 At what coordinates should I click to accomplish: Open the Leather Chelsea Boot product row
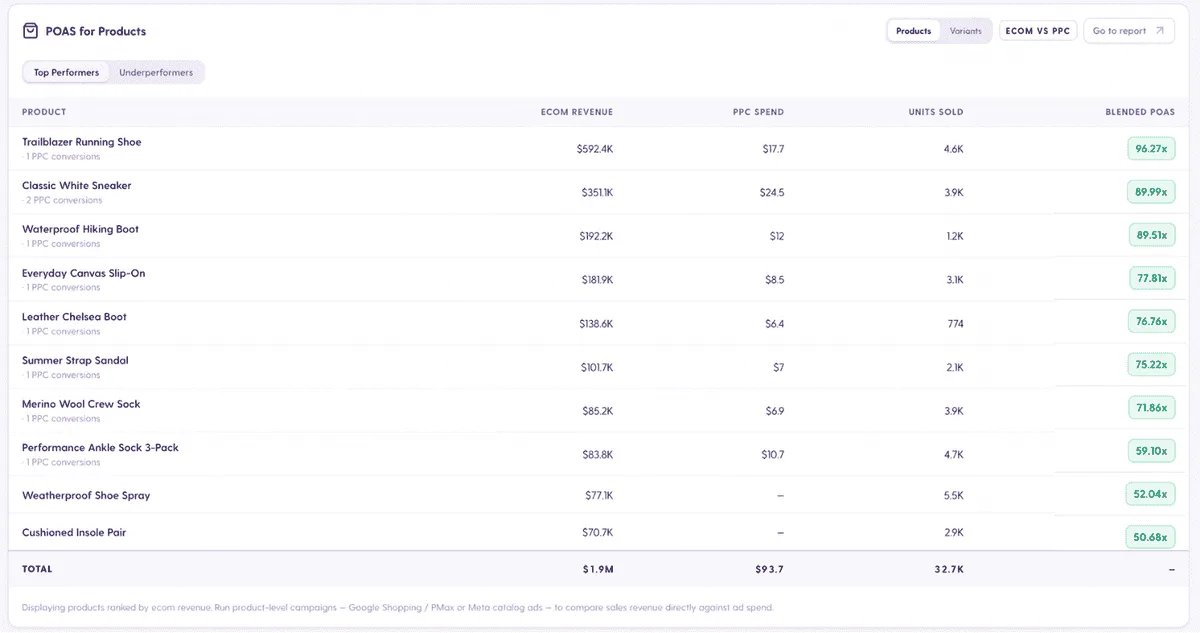[x=598, y=323]
